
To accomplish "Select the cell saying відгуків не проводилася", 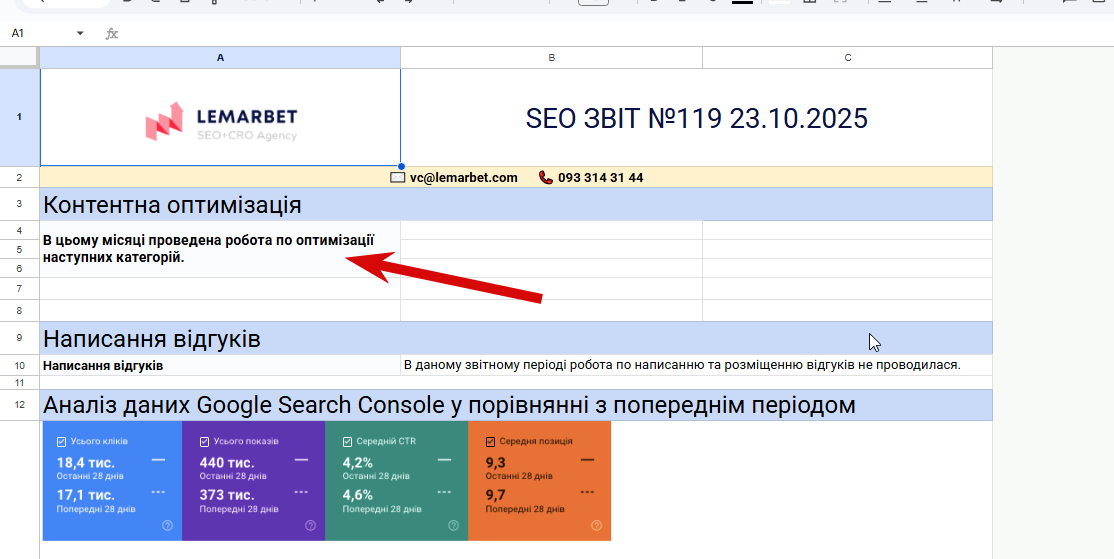I will pyautogui.click(x=696, y=365).
